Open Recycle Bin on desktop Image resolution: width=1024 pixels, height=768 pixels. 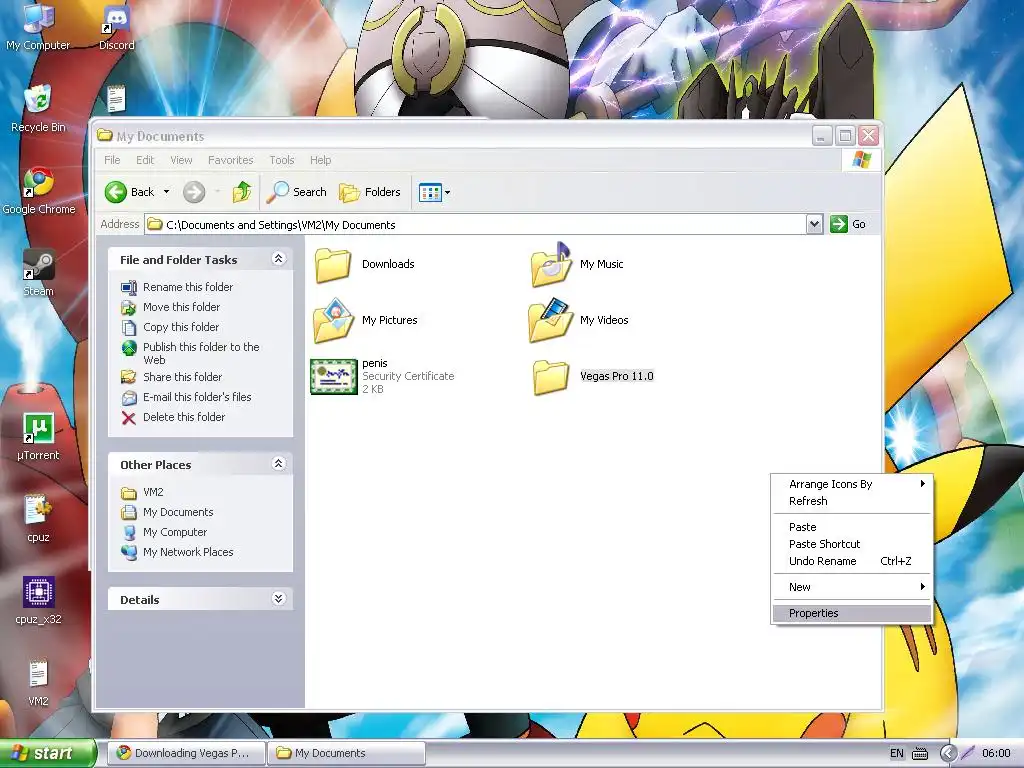[x=38, y=108]
